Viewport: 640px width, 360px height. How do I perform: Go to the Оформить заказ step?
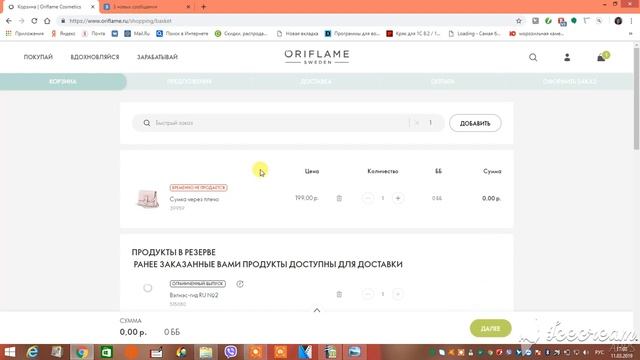569,82
